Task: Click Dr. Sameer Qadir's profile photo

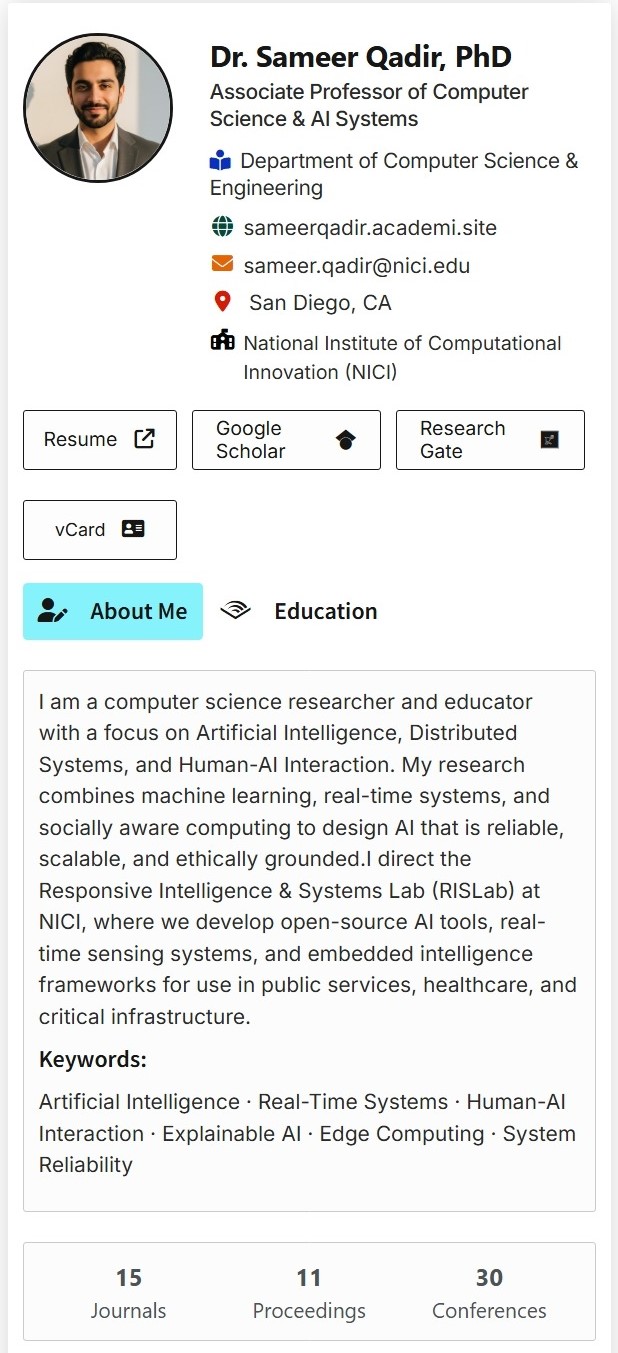Action: tap(98, 108)
